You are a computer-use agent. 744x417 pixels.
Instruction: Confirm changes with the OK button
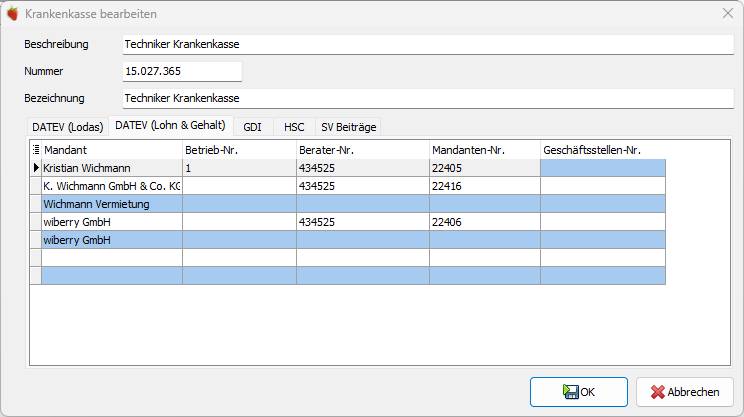point(579,392)
